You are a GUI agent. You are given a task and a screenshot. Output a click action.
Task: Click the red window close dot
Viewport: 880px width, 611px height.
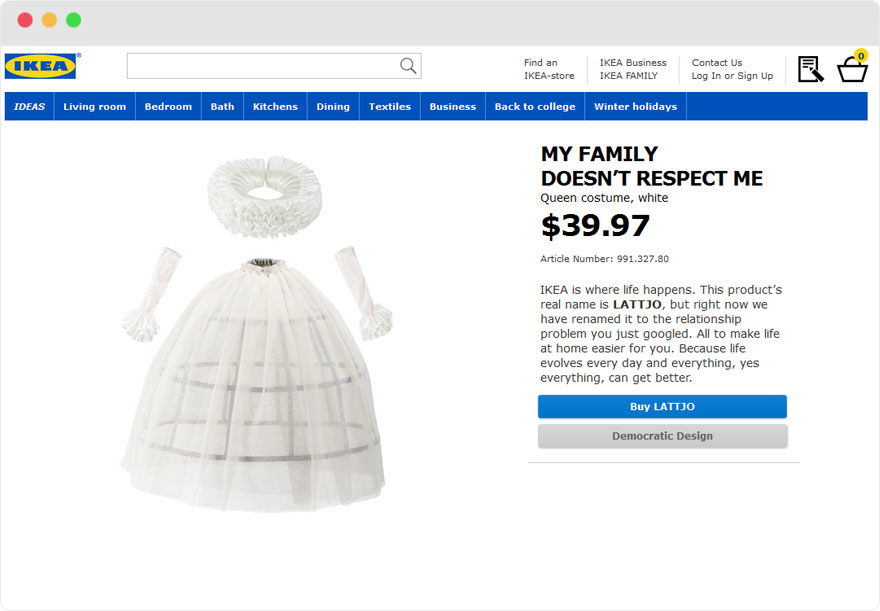click(x=25, y=20)
